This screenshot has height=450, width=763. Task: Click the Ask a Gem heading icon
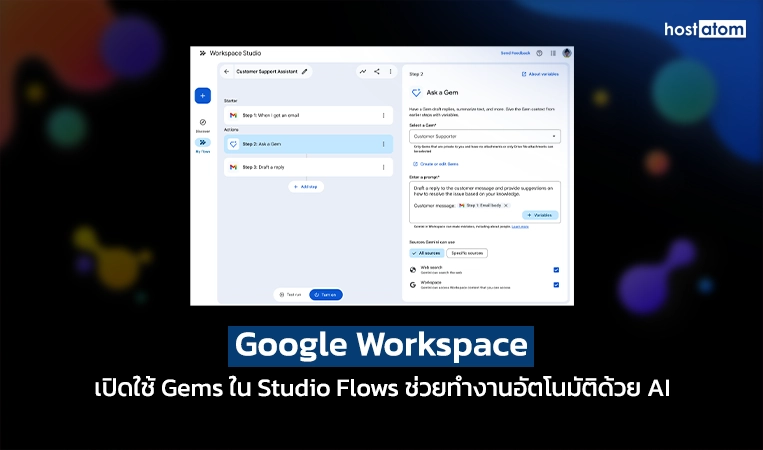coord(416,92)
